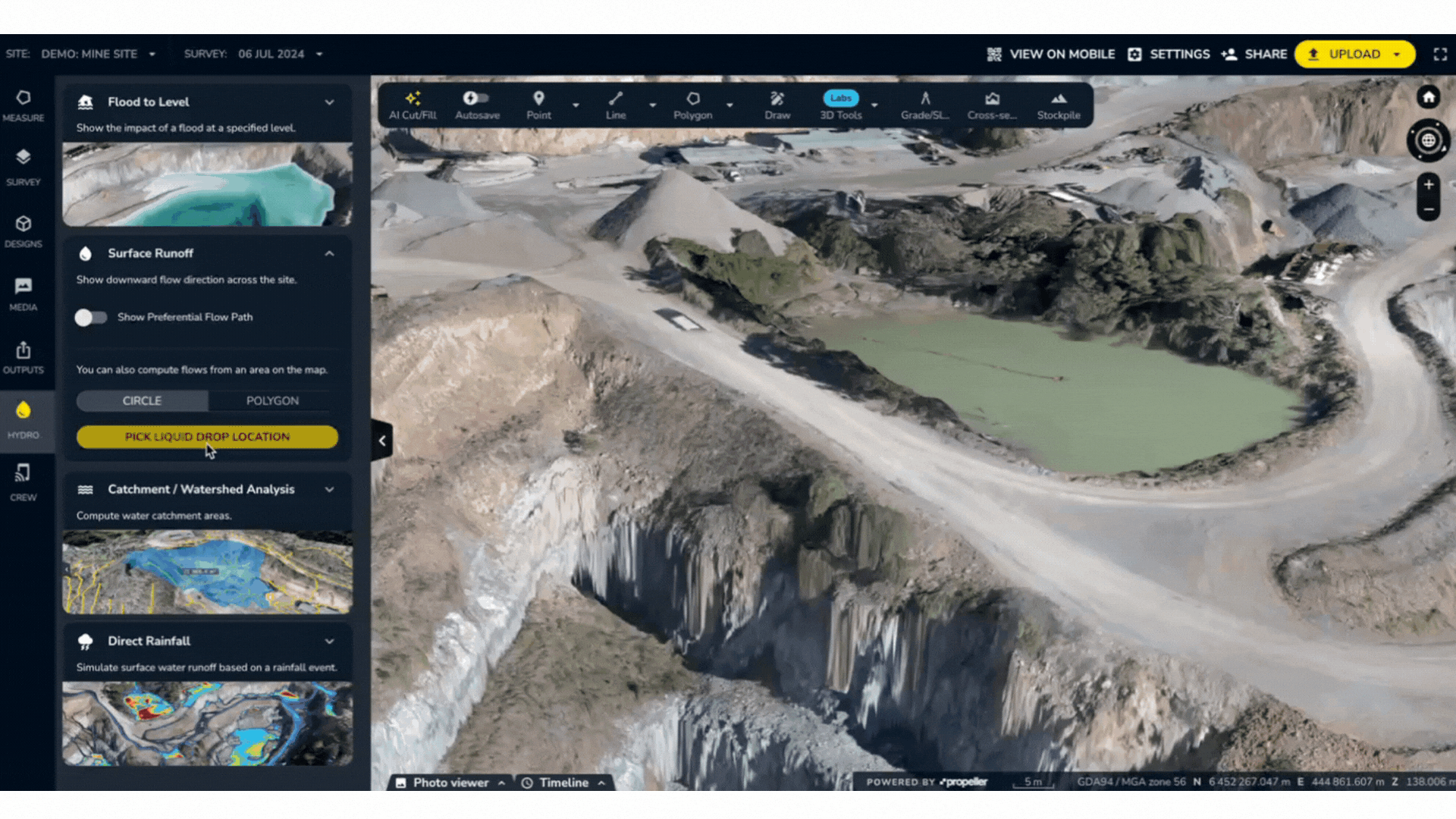Click the Catchment analysis preview thumbnail
Viewport: 1456px width, 819px height.
[207, 572]
